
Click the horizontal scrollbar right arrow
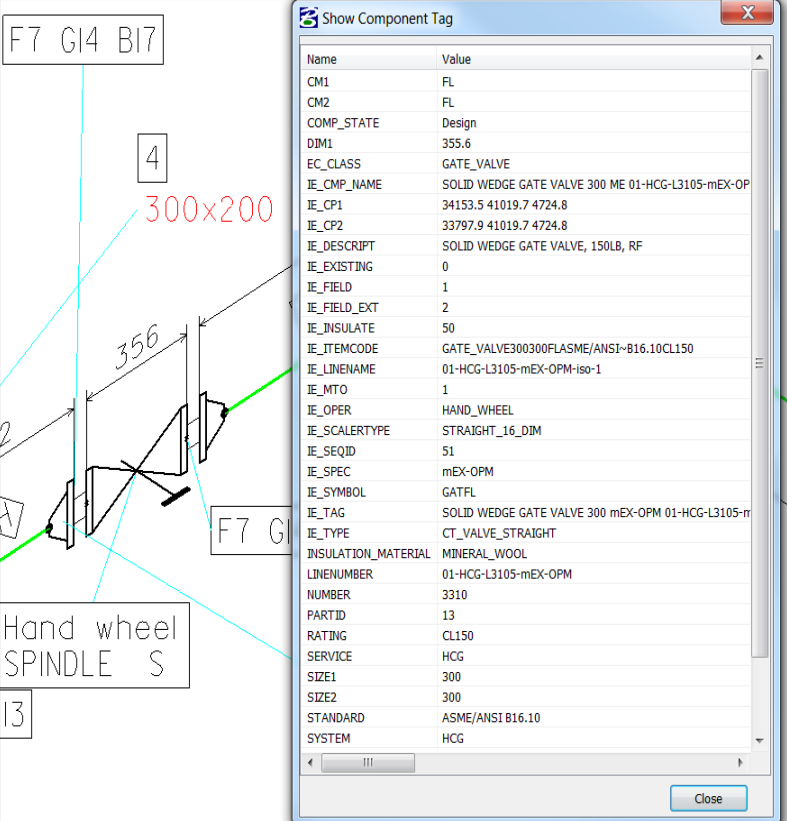[x=740, y=762]
